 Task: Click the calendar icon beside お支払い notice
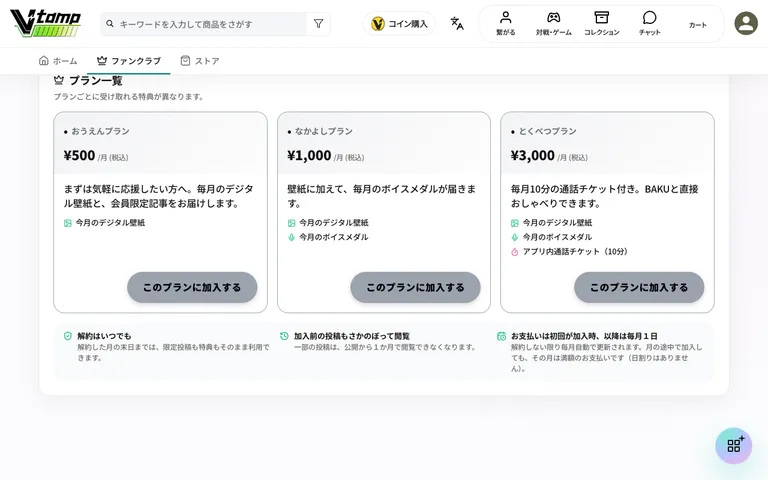(501, 336)
